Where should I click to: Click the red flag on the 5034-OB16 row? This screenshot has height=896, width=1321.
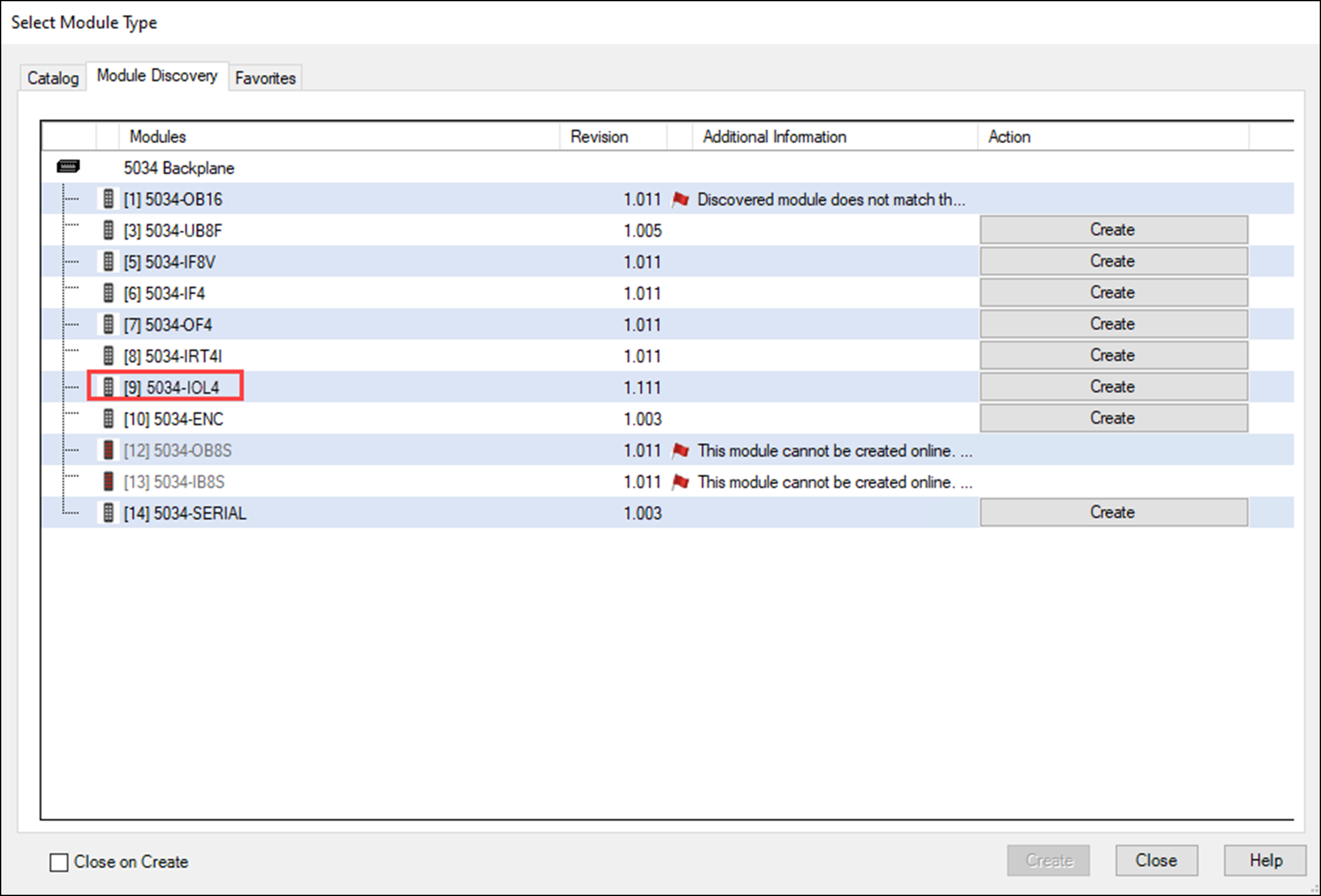pos(681,200)
